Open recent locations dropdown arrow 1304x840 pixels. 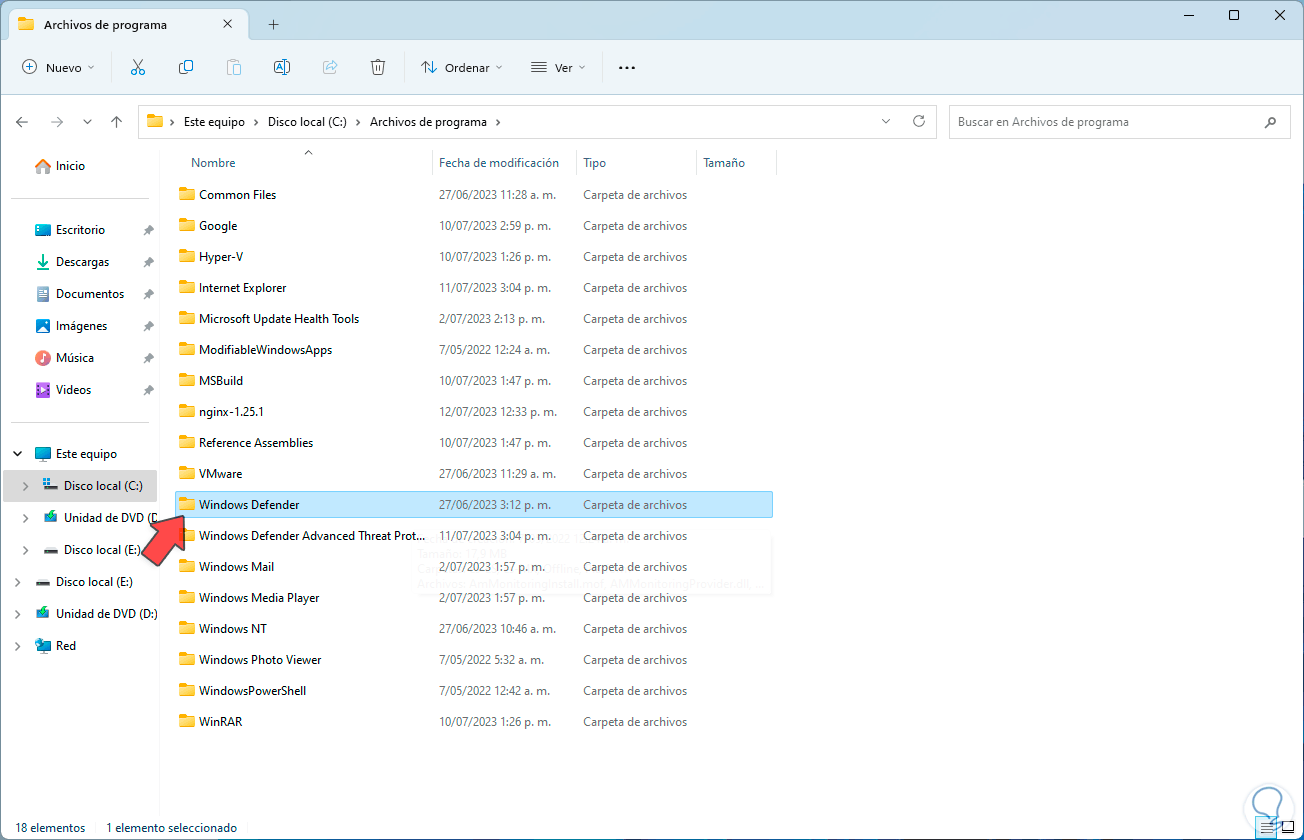[x=87, y=122]
